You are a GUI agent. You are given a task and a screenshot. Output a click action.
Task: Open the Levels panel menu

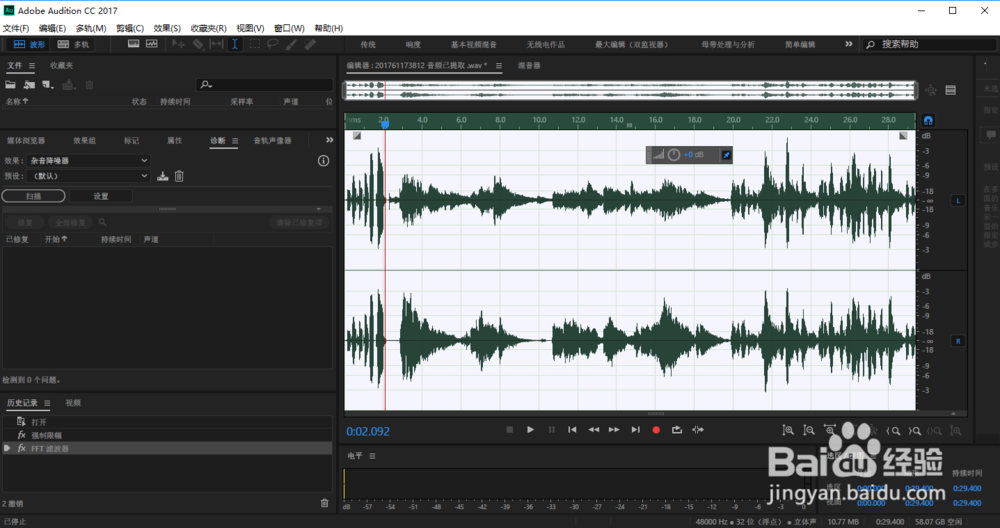[372, 456]
